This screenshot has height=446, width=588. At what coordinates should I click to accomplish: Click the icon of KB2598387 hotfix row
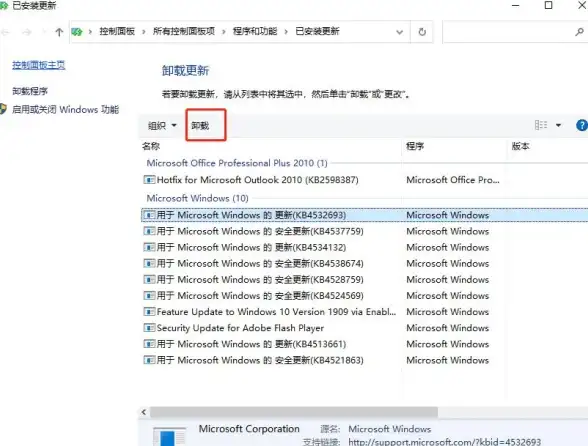[149, 180]
